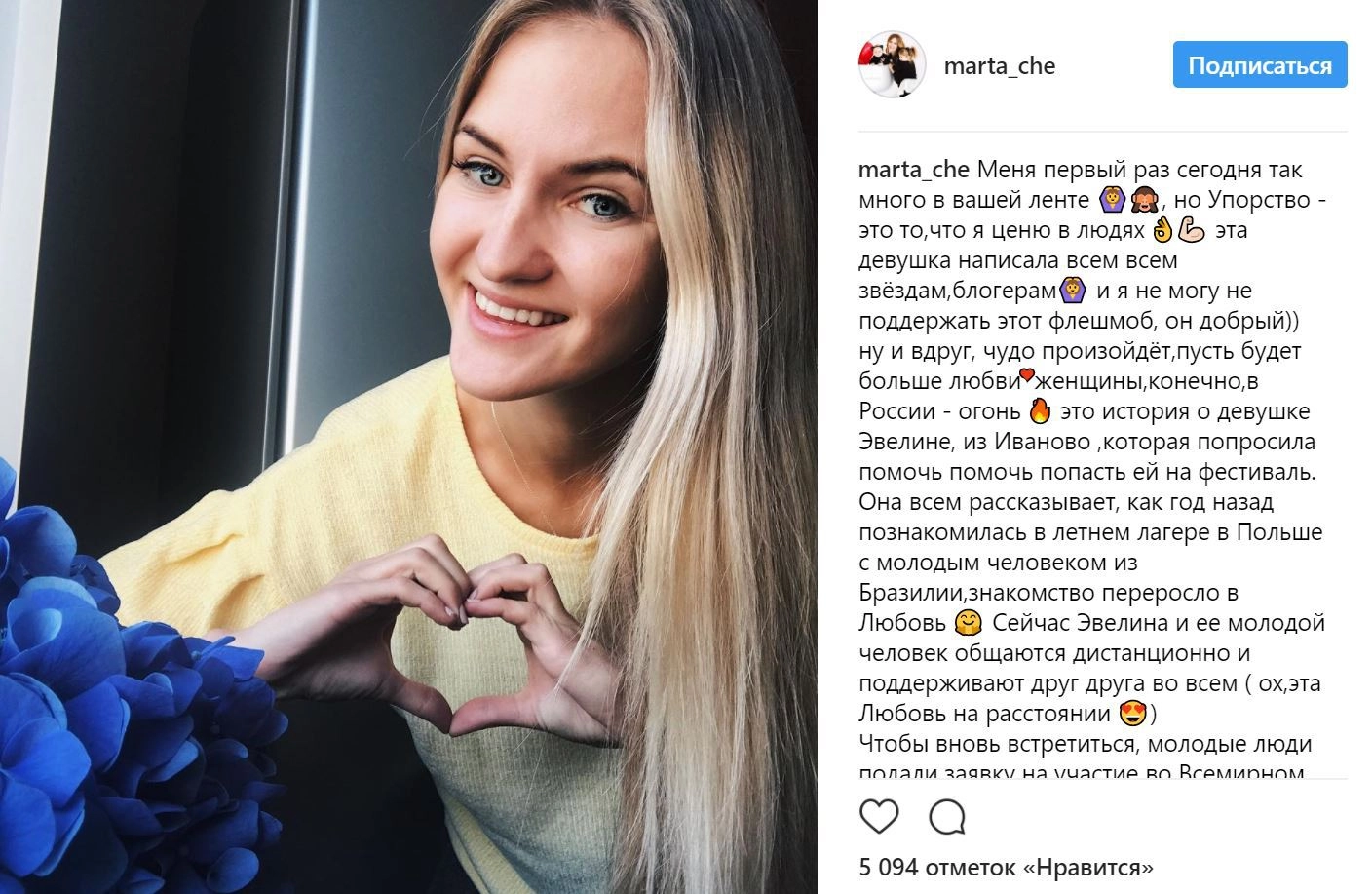The width and height of the screenshot is (1372, 894).
Task: Open comments with the speech bubble icon
Action: click(947, 817)
